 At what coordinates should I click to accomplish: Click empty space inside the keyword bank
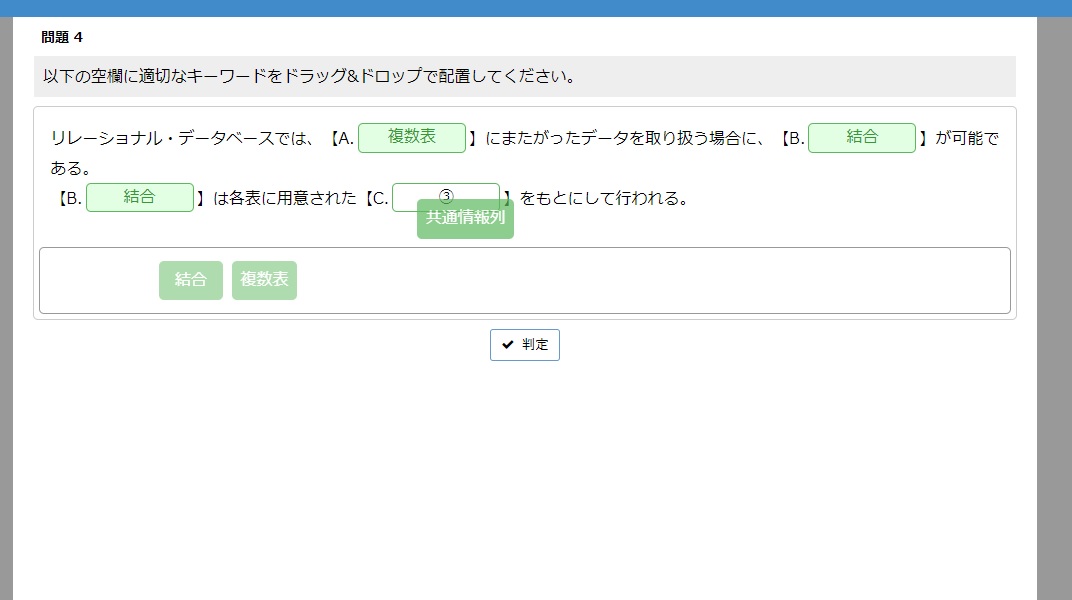(x=650, y=280)
